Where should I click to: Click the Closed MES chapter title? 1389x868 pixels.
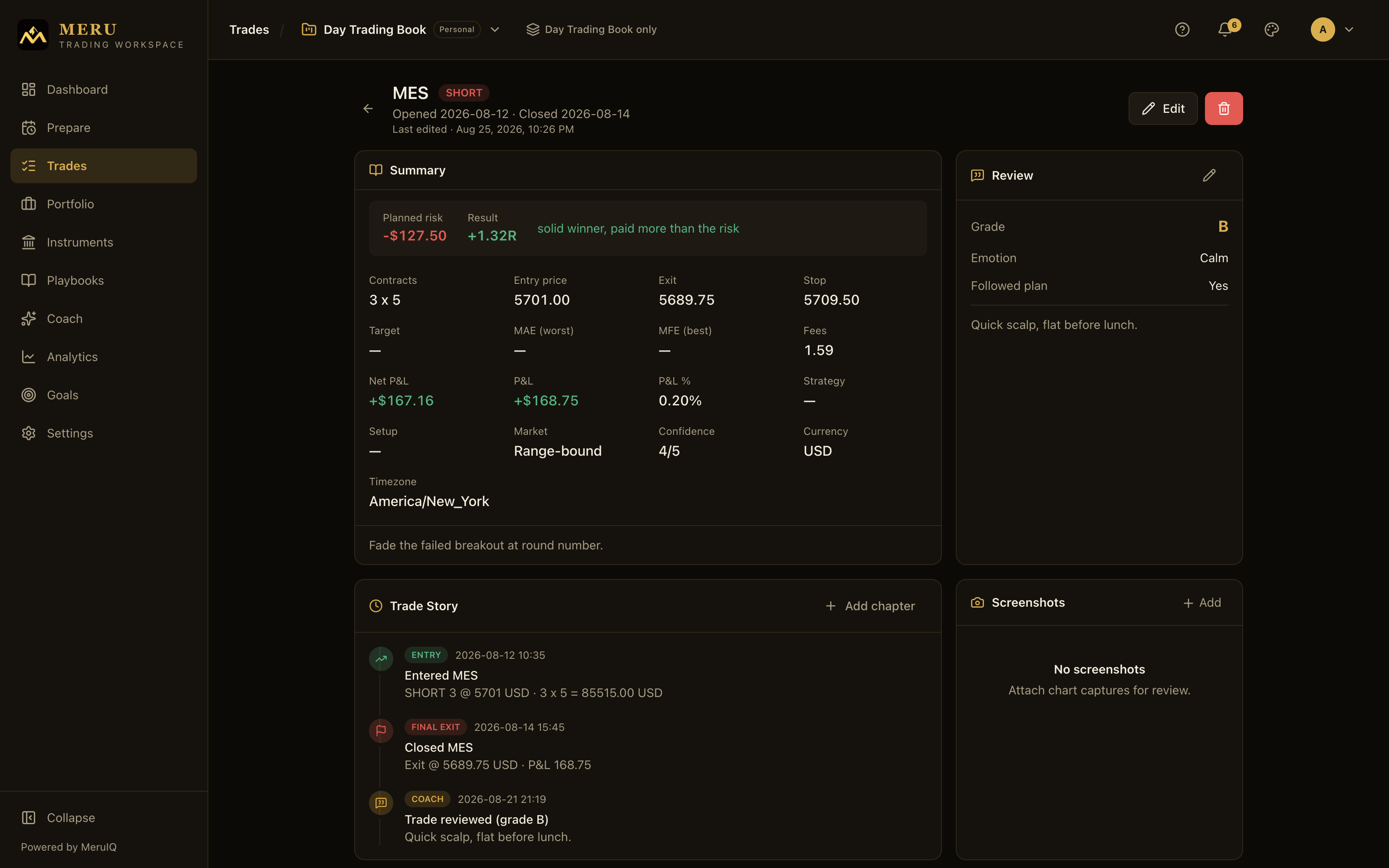[x=438, y=747]
